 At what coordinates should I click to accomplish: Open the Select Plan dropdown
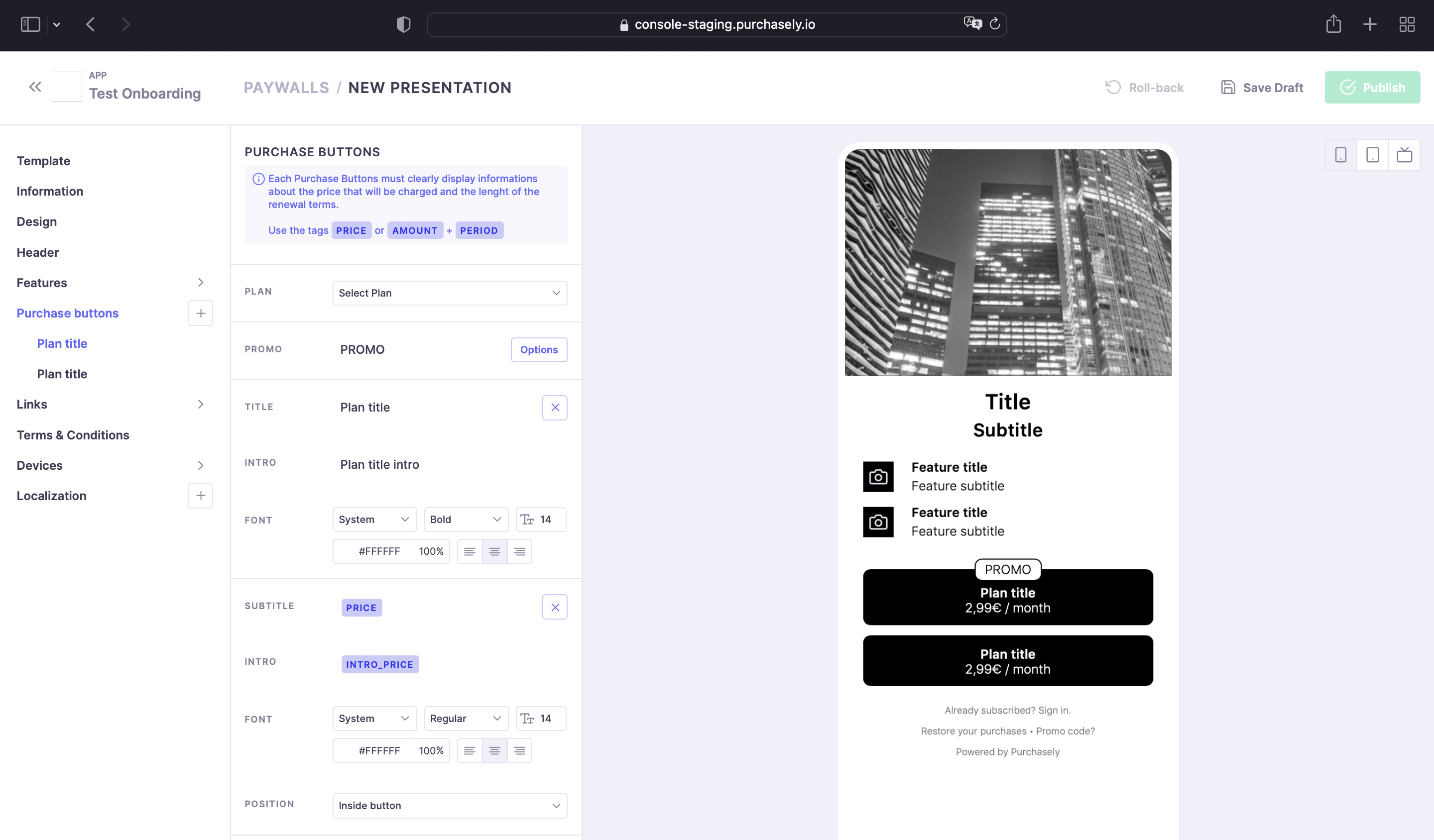click(450, 293)
